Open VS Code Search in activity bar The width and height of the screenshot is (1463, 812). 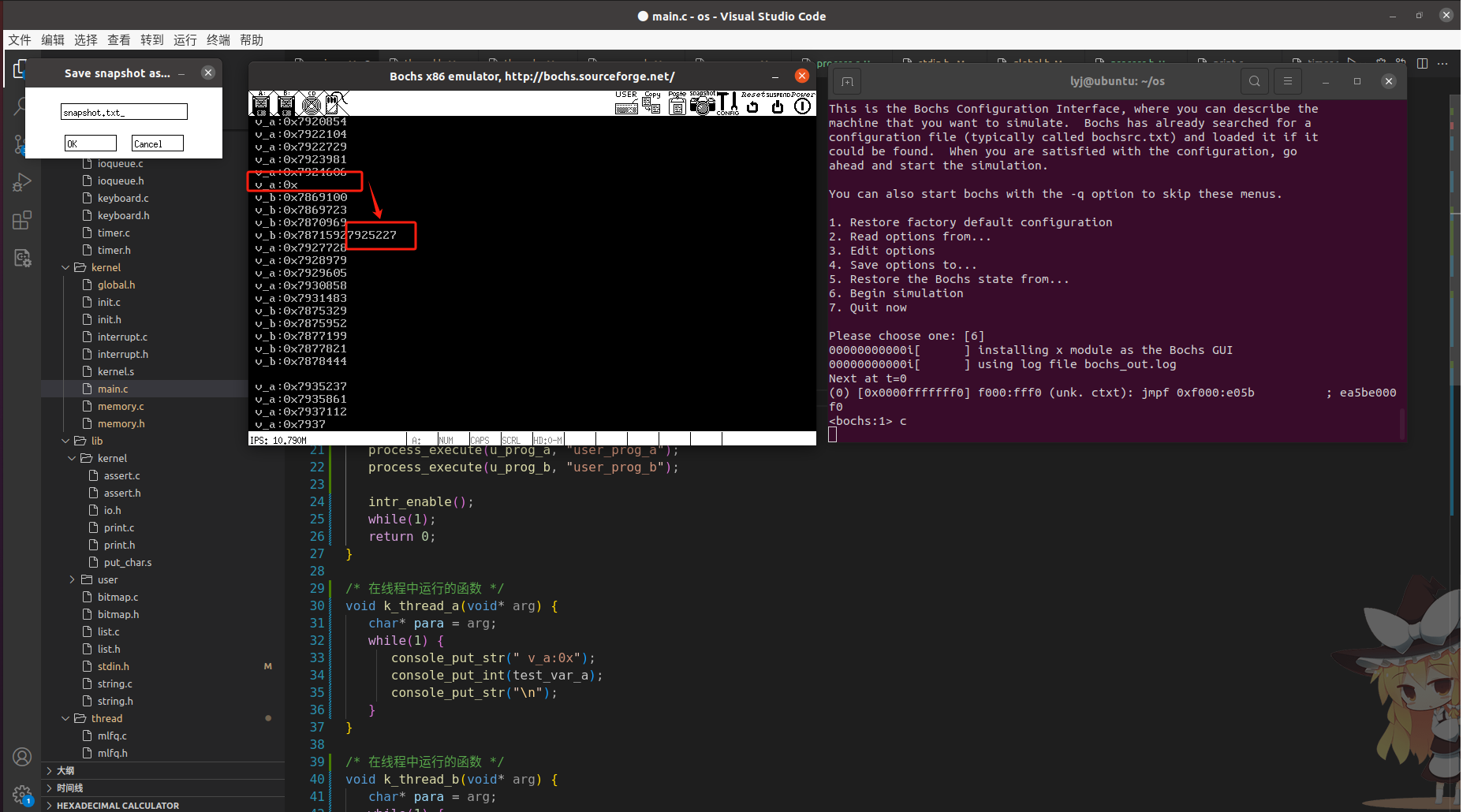(x=21, y=106)
